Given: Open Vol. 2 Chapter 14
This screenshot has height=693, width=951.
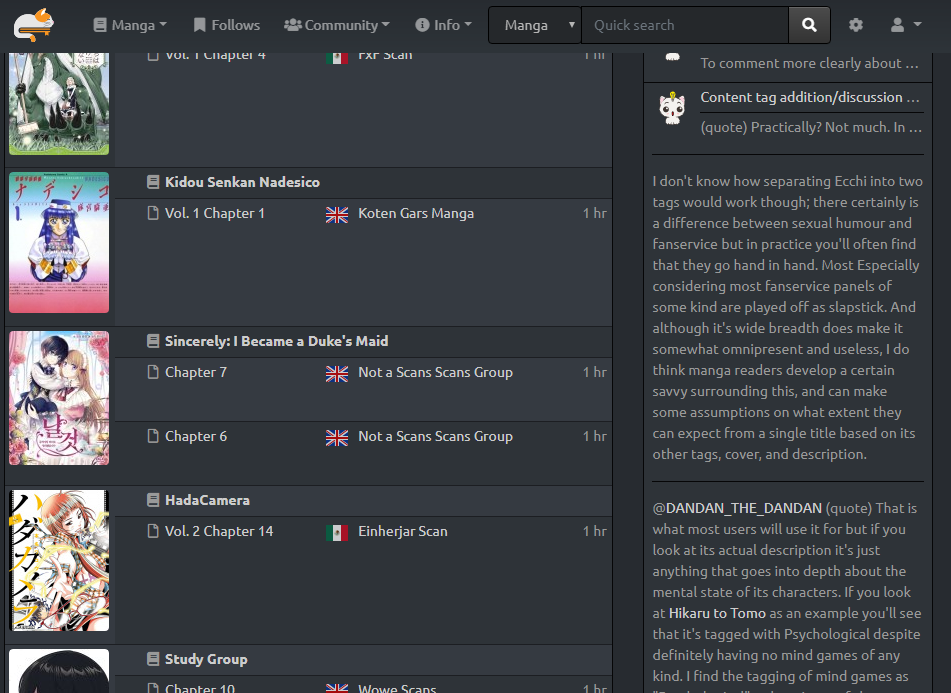Looking at the screenshot, I should click(219, 531).
